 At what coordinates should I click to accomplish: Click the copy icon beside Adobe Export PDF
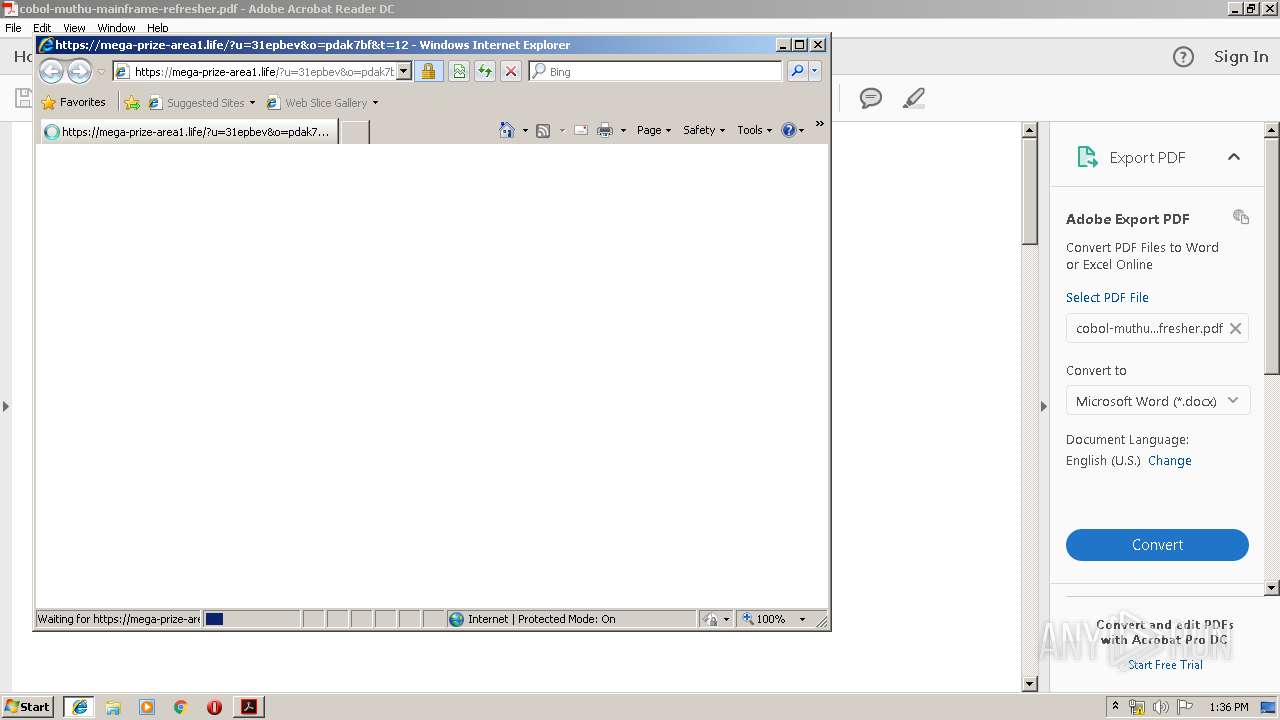[x=1241, y=217]
